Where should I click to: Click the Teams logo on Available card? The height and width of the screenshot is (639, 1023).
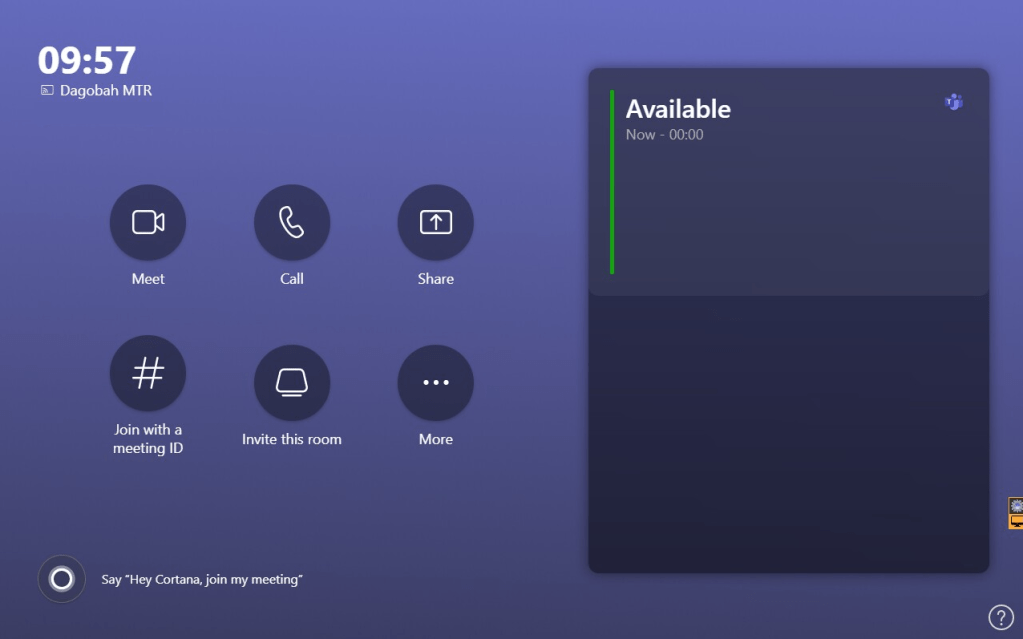point(954,102)
